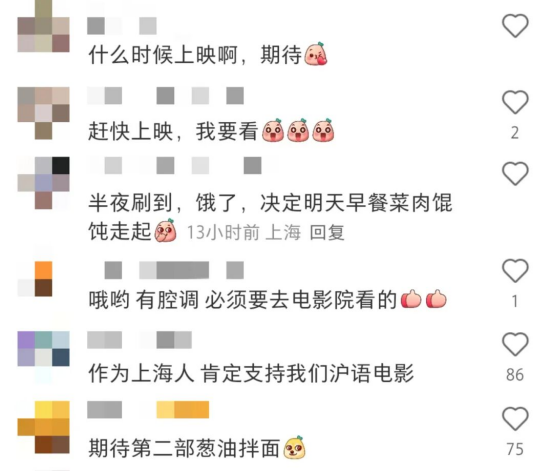553x471 pixels.
Task: Click 回复 to reply to the 13小时前 comment
Action: pyautogui.click(x=327, y=233)
